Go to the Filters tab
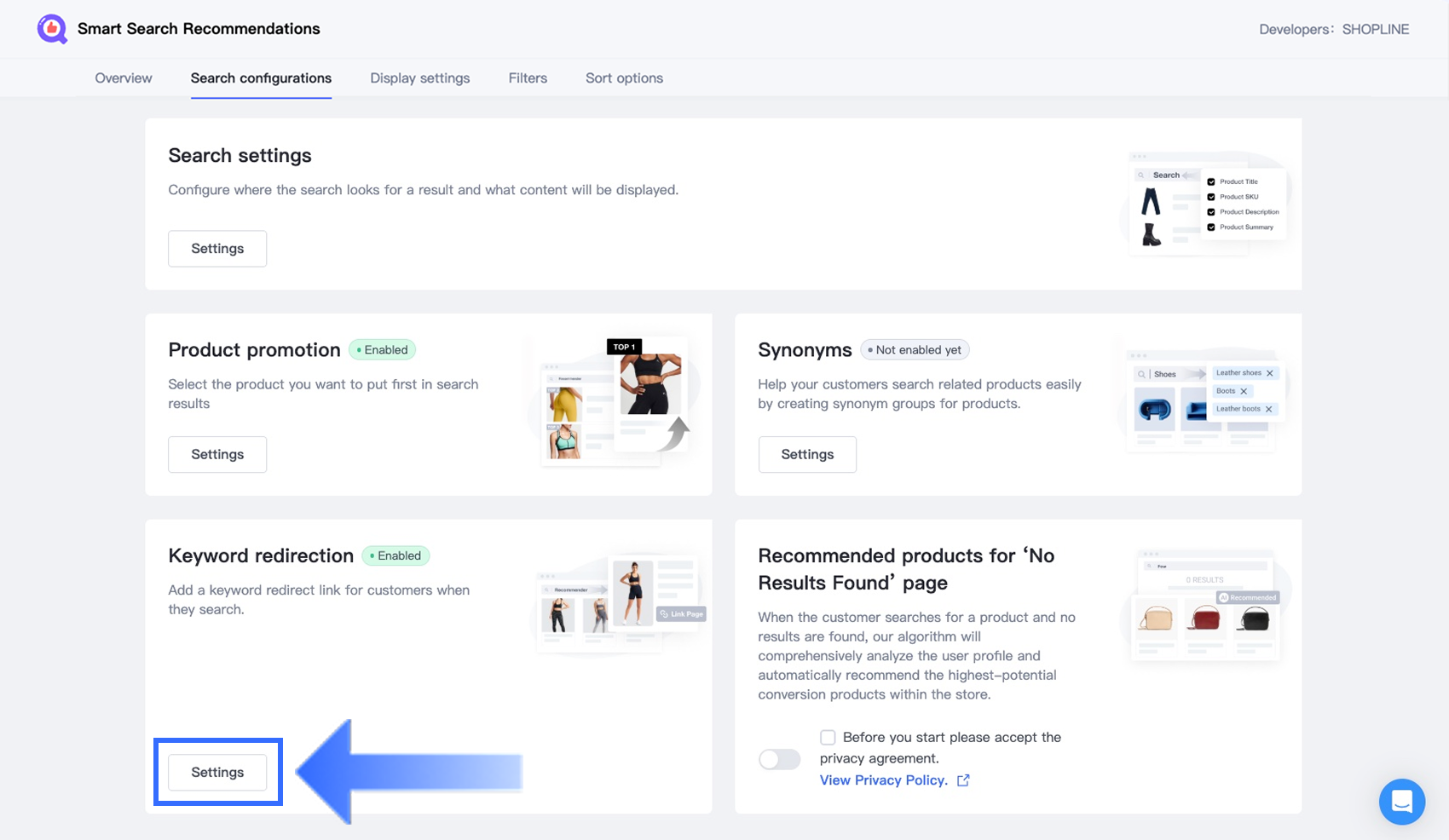Image resolution: width=1449 pixels, height=840 pixels. click(x=528, y=78)
